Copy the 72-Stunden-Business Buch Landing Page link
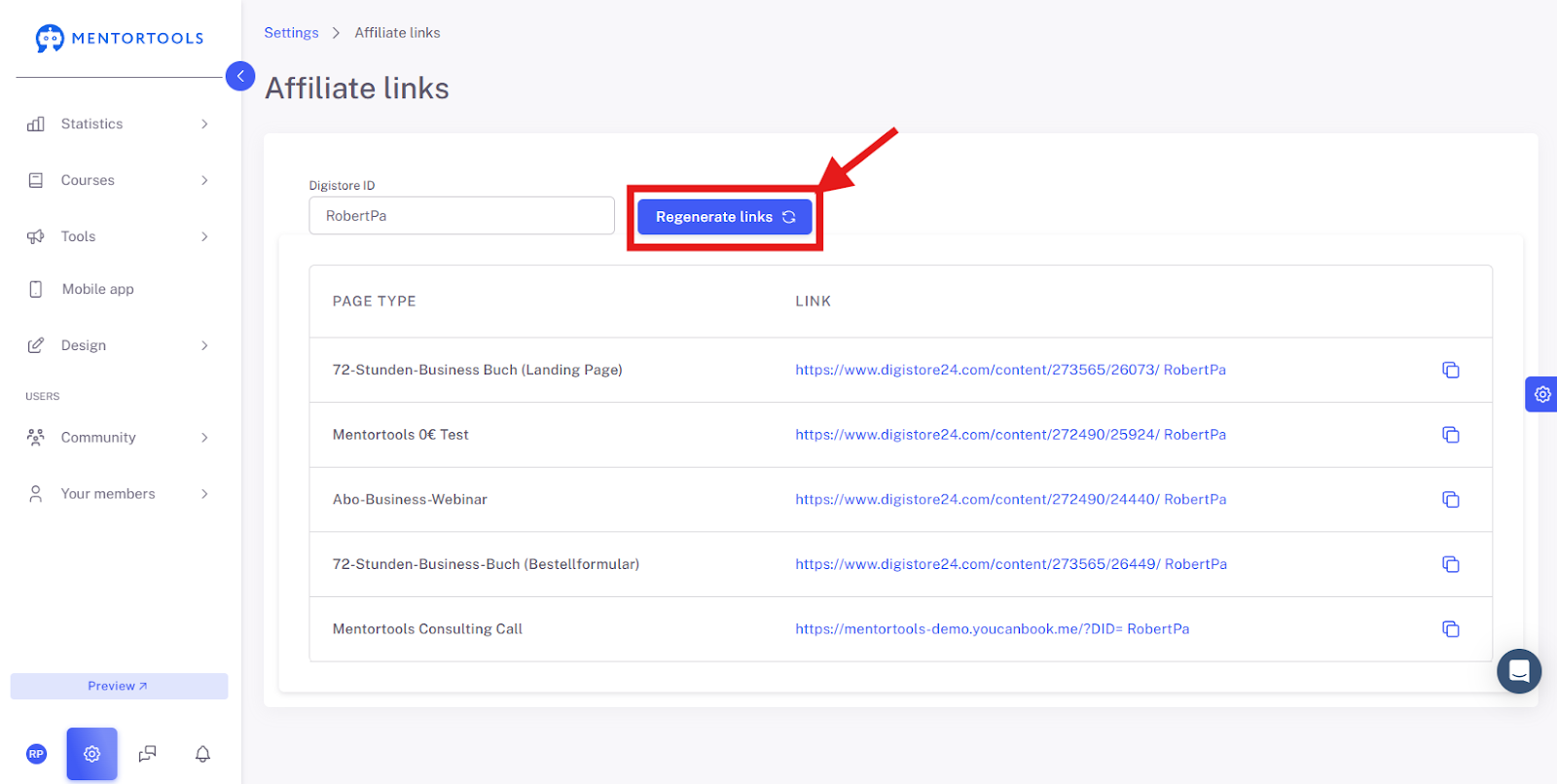Screen dimensions: 1557x784 tap(1451, 370)
